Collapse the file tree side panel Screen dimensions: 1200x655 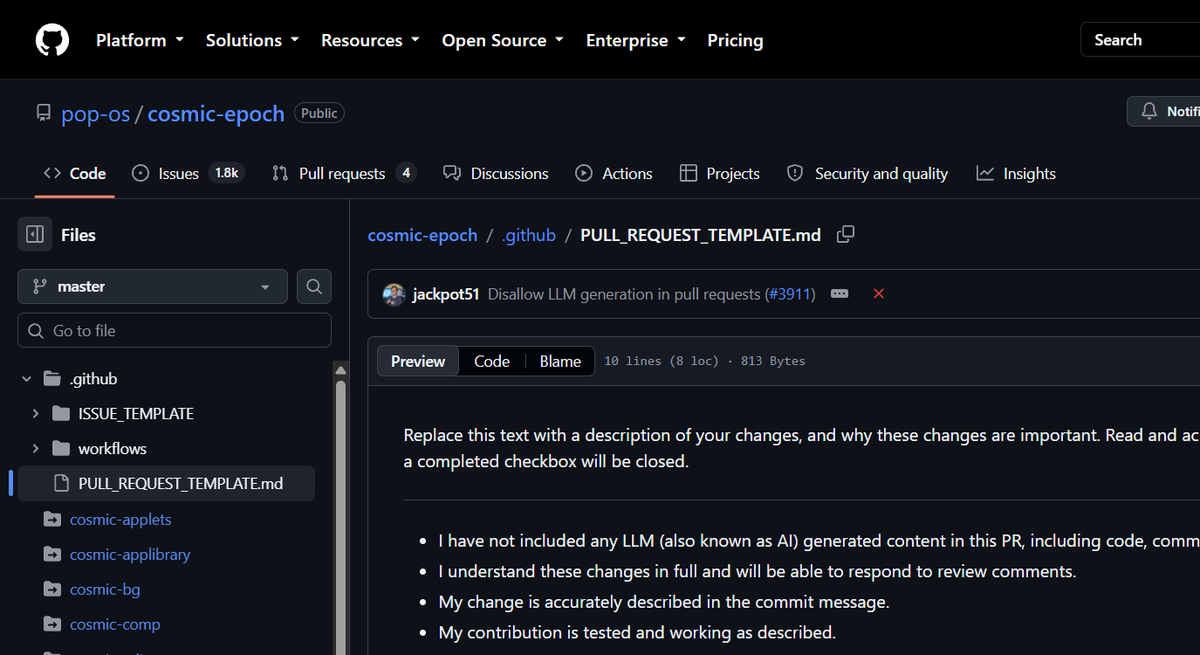35,235
